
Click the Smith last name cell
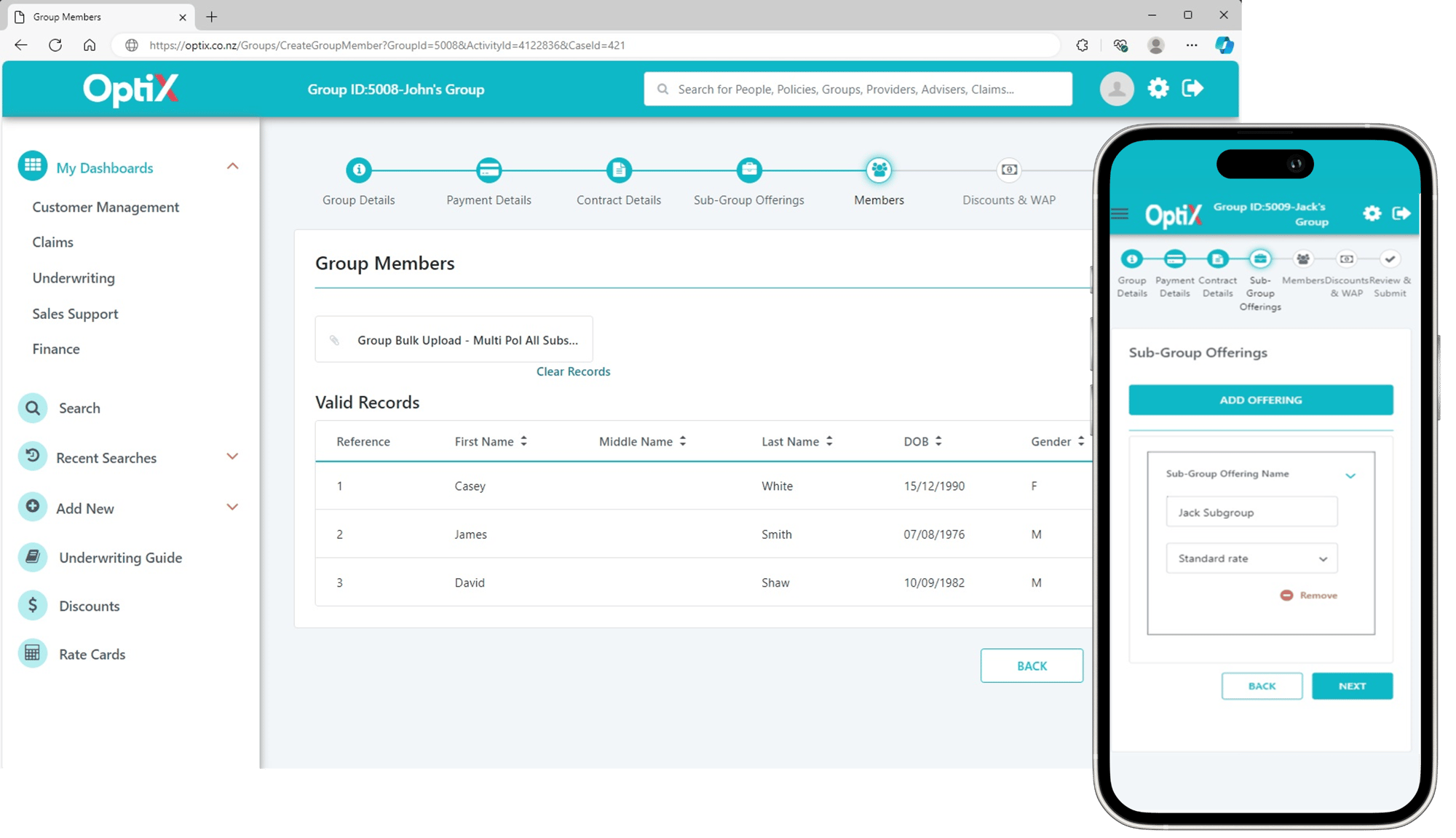[776, 534]
